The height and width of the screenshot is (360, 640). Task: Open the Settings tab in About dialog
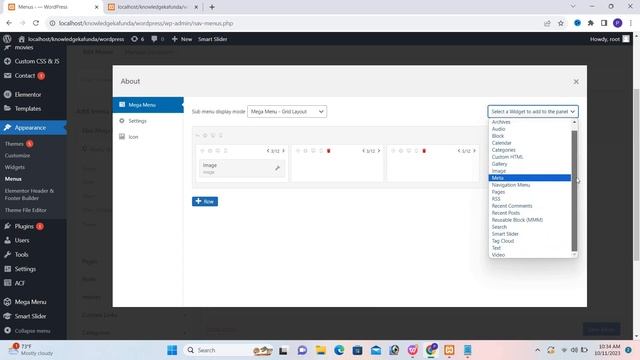[x=148, y=121]
